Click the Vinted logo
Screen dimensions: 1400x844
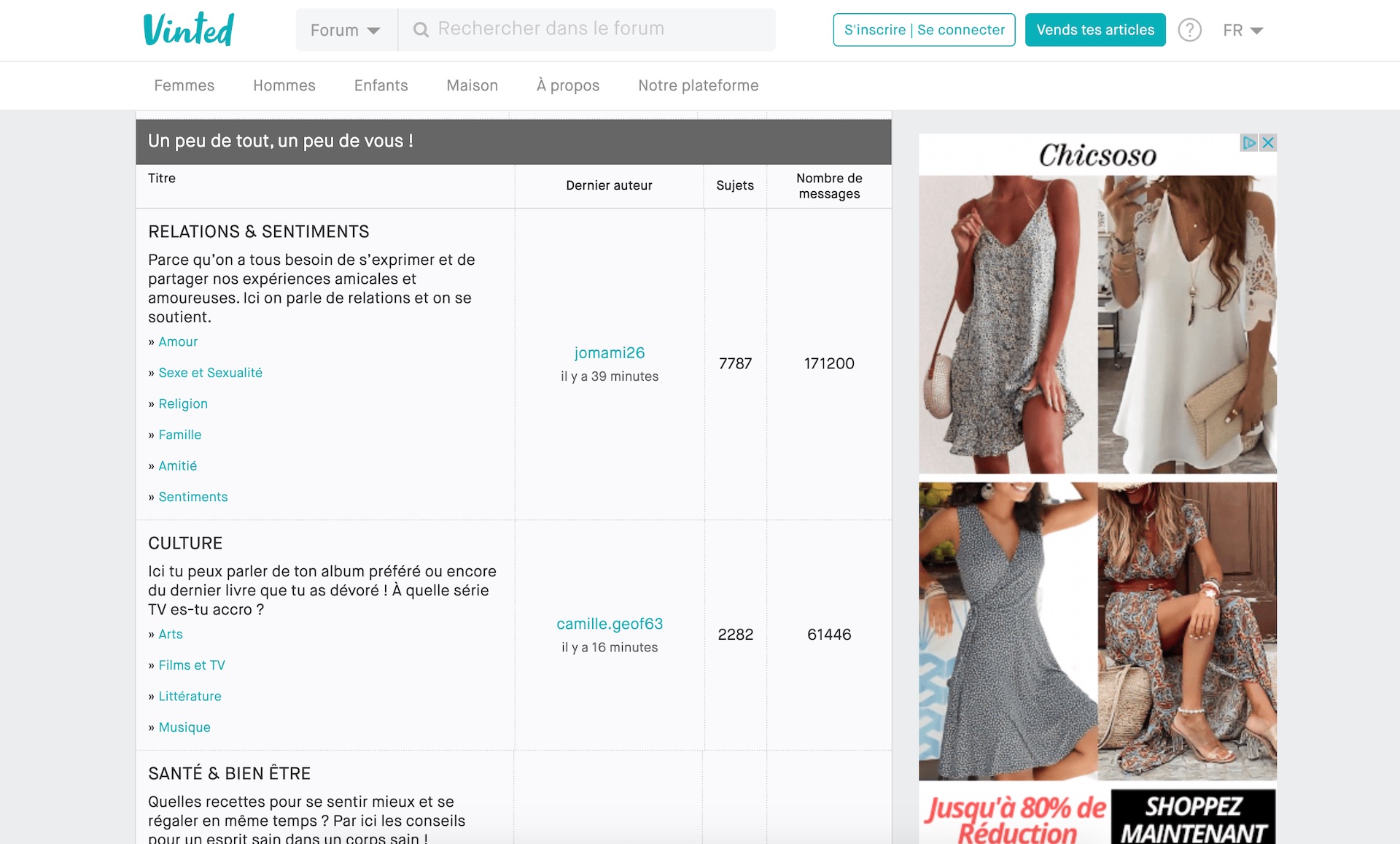[x=188, y=30]
